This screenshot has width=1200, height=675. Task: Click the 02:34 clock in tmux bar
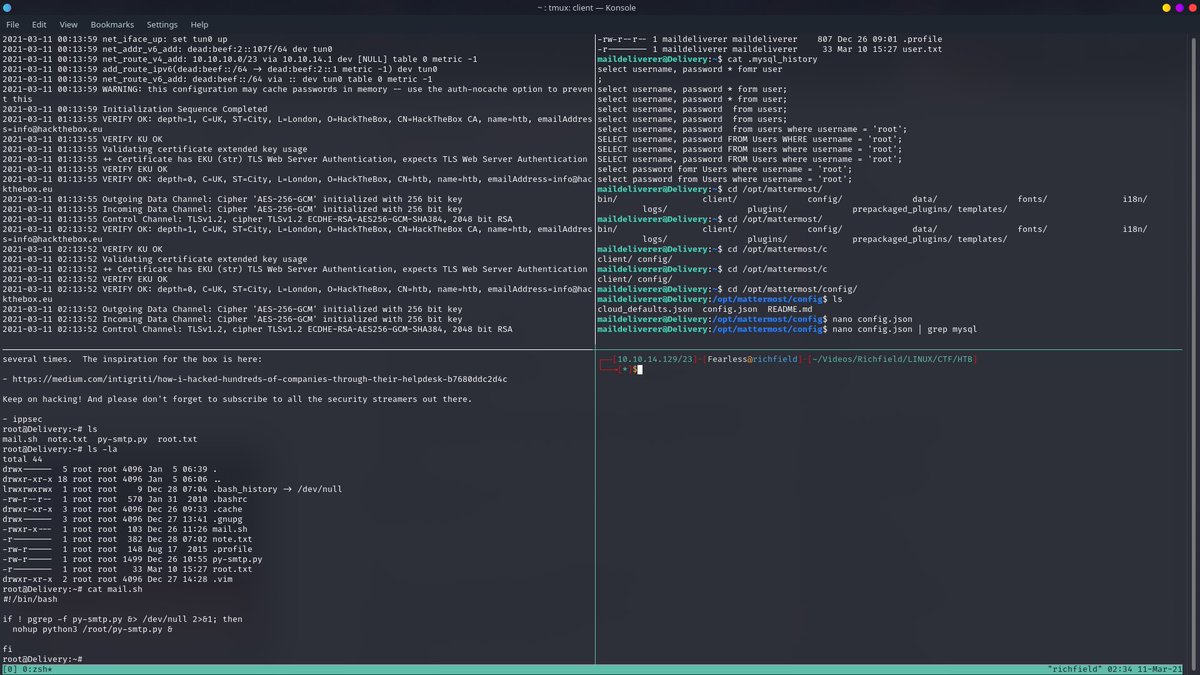1122,667
